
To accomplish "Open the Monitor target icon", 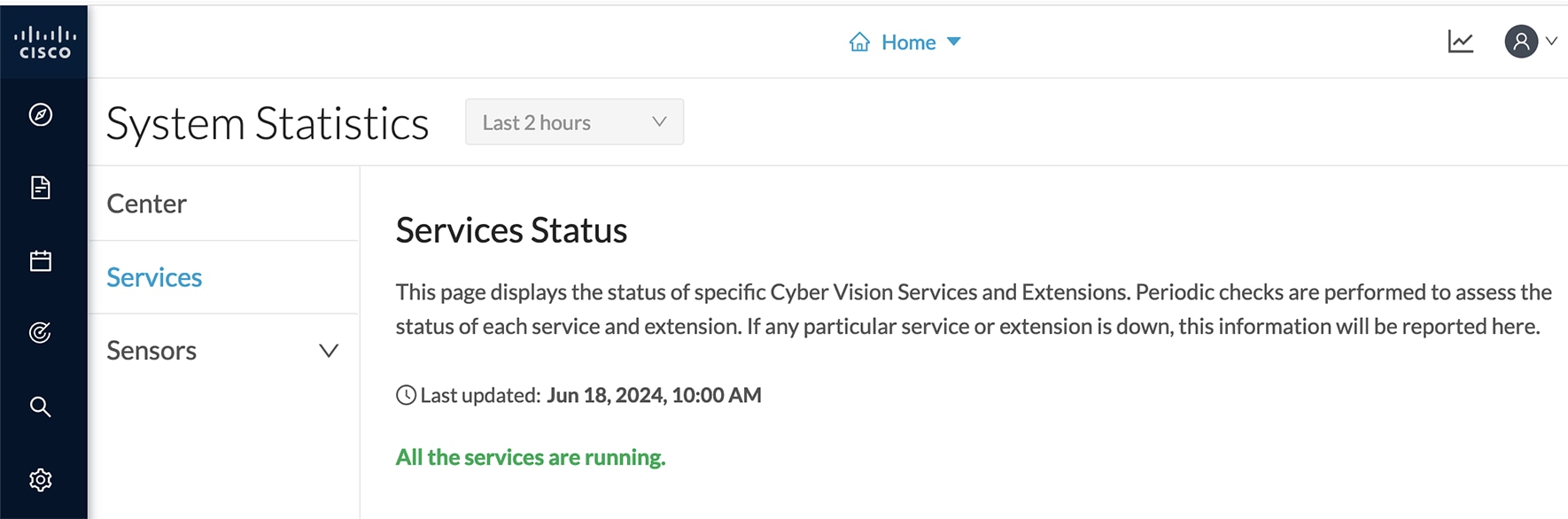I will click(x=41, y=333).
